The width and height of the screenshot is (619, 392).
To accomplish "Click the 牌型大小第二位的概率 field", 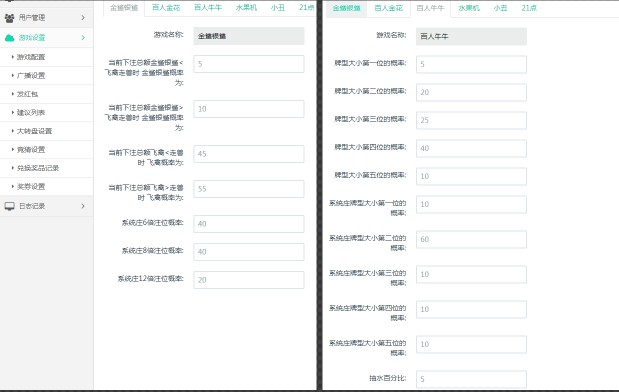I will tap(471, 92).
